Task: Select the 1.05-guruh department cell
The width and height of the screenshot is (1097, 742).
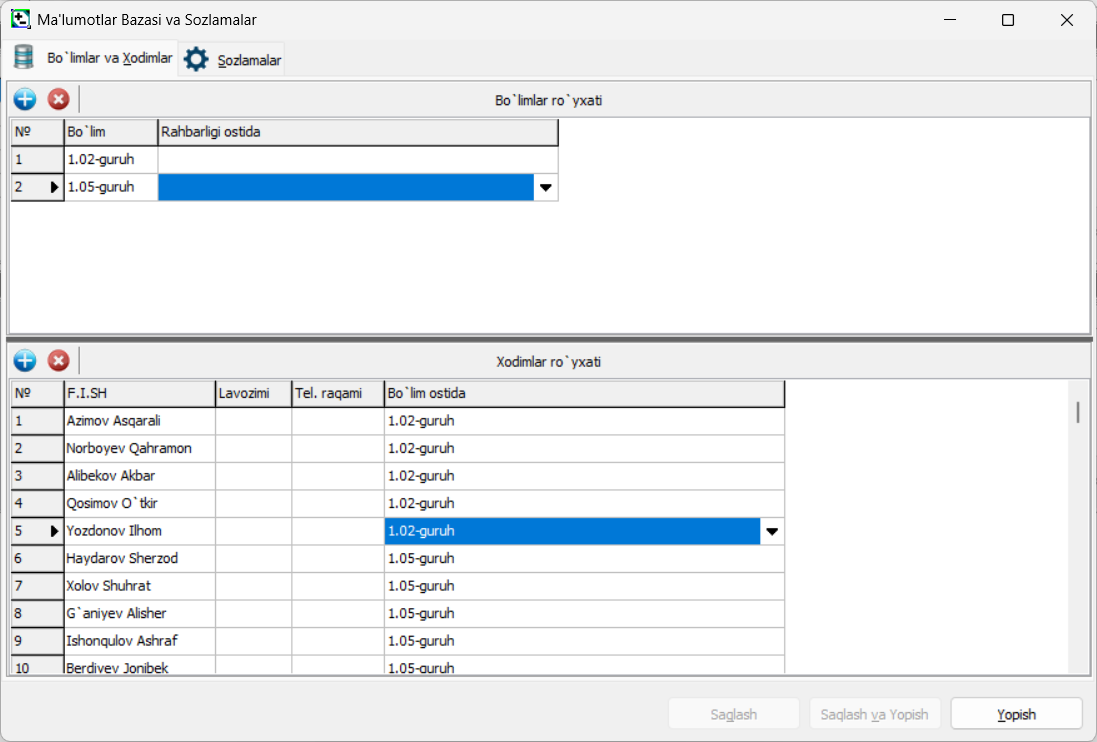Action: 111,187
